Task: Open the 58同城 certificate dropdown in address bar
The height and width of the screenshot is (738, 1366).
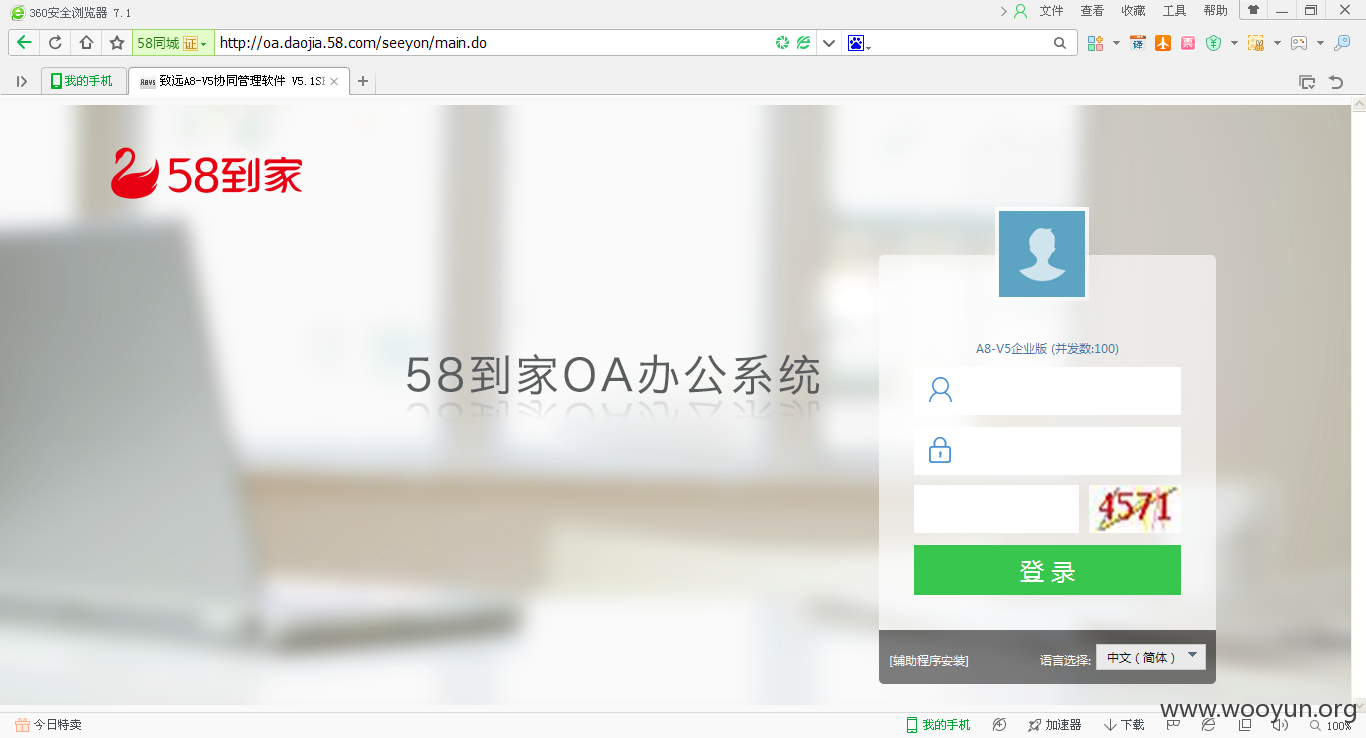Action: (x=173, y=43)
